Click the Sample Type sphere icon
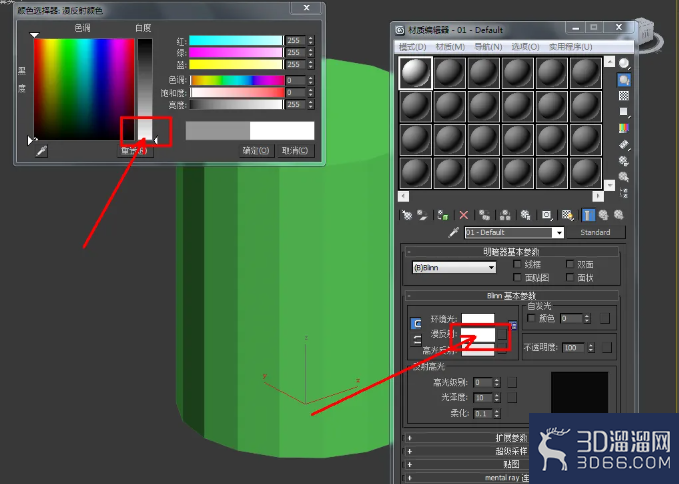Screen dimensions: 679x484 point(624,64)
